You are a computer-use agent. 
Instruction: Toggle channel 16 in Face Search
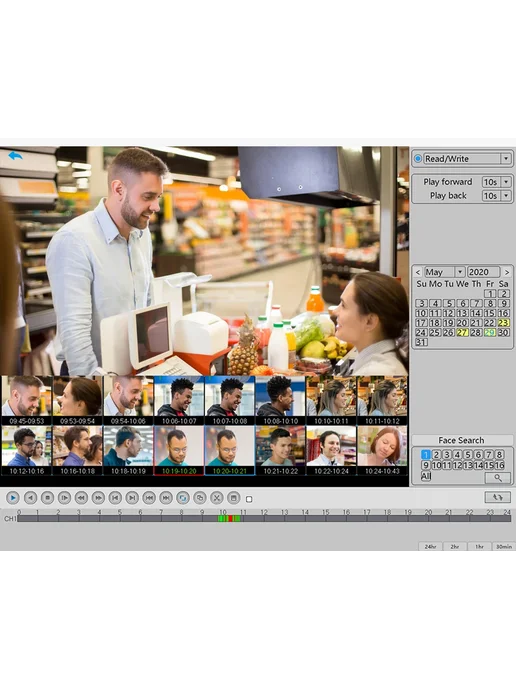point(499,465)
